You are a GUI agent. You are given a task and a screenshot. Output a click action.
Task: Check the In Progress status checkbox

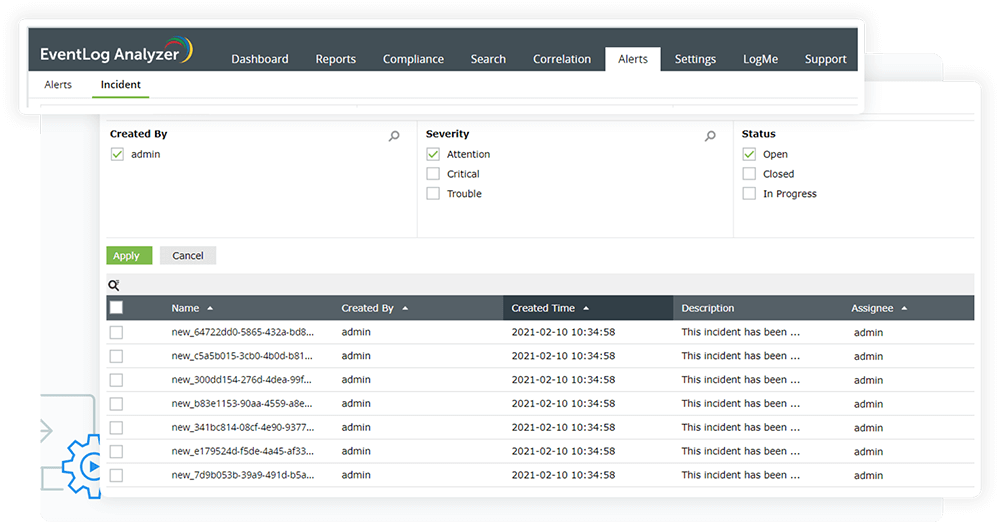749,193
